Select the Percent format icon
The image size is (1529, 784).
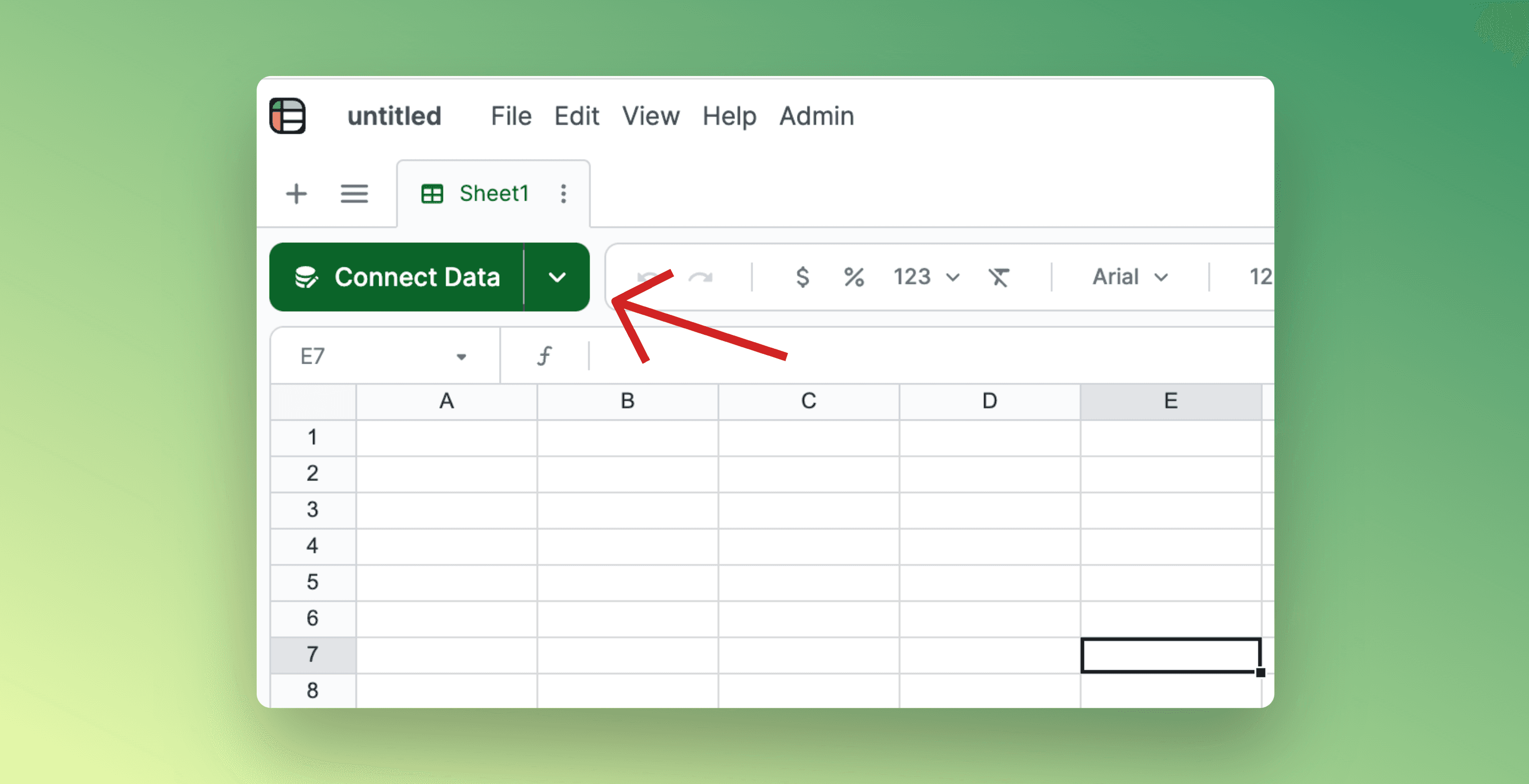click(854, 277)
